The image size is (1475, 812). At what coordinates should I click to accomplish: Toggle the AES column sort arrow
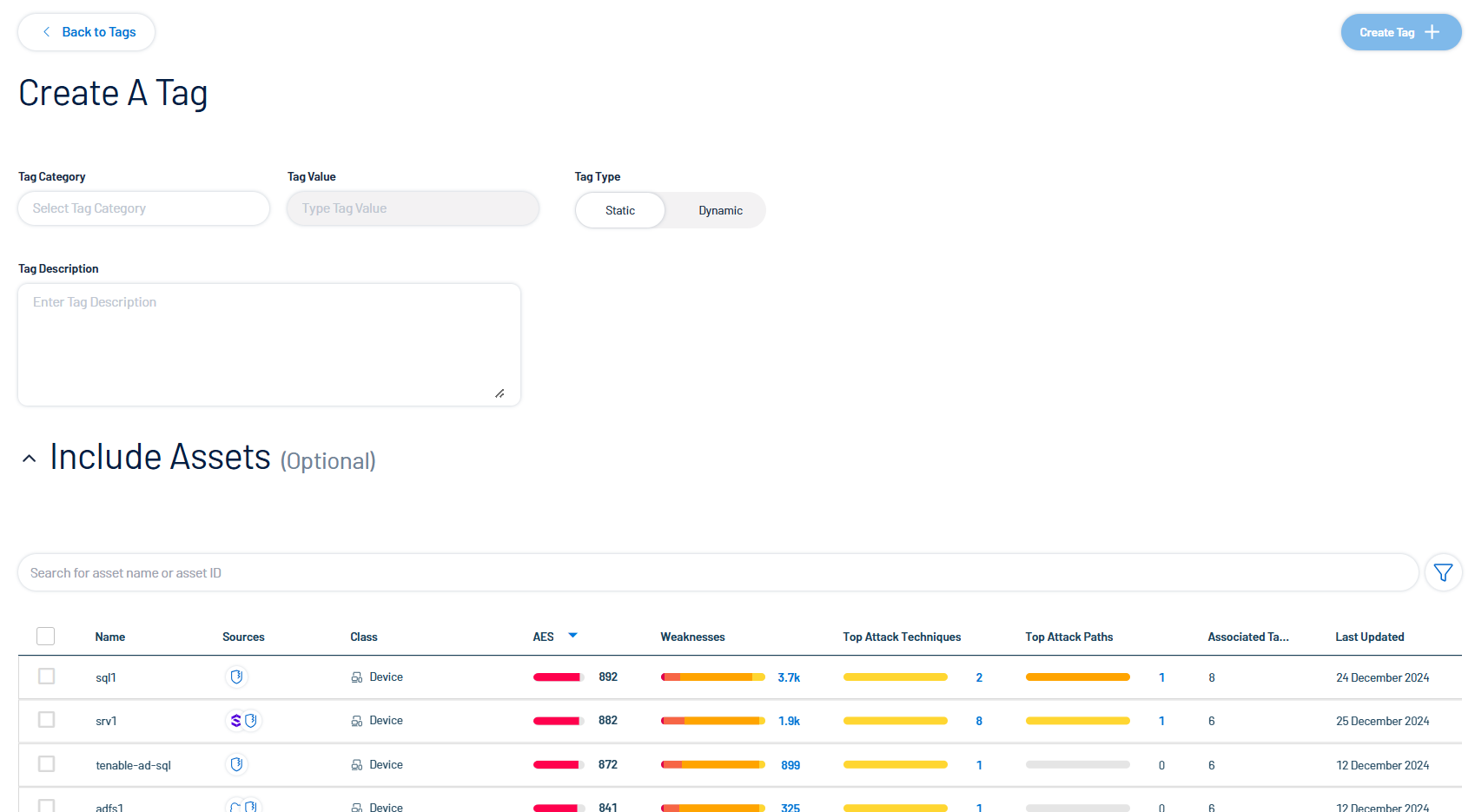click(572, 636)
